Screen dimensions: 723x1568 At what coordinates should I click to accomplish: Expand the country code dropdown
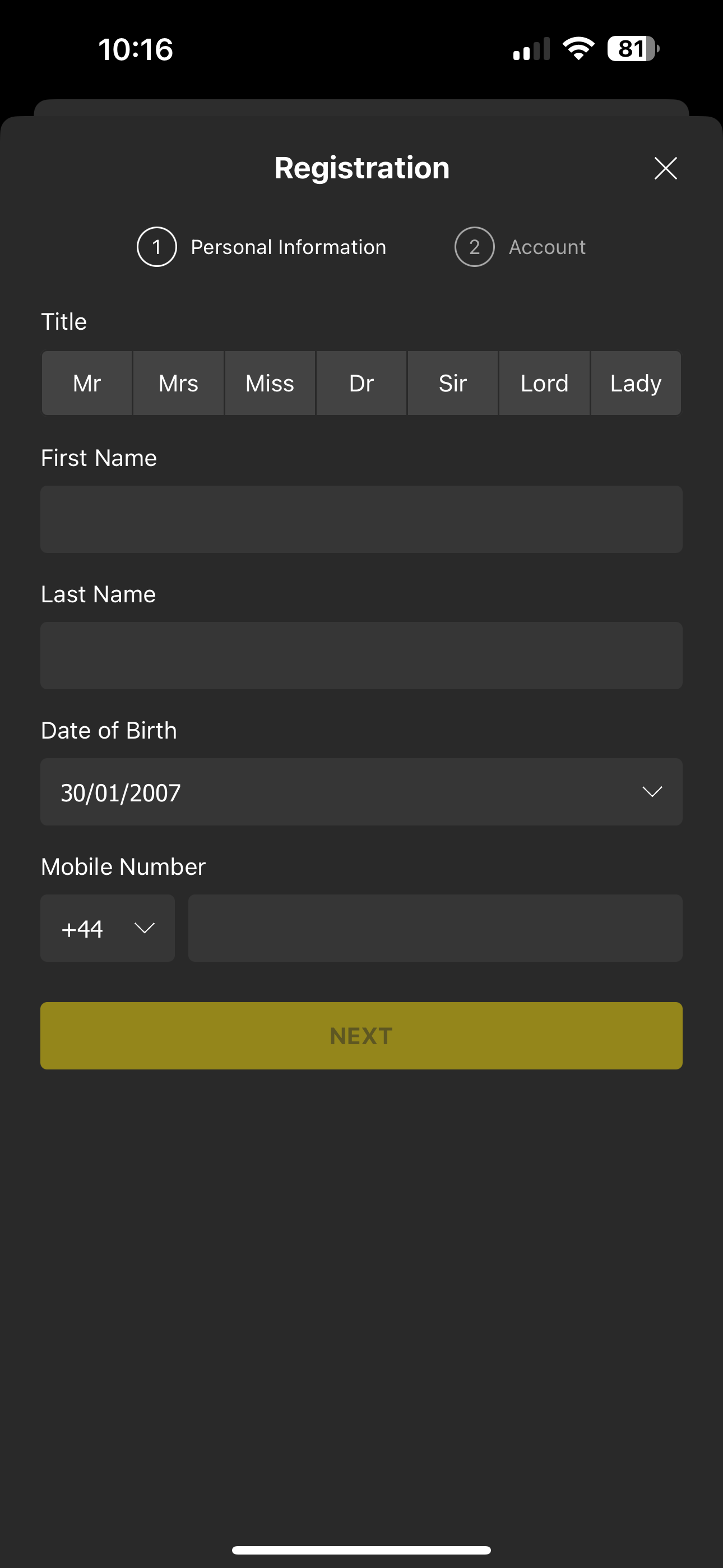pyautogui.click(x=143, y=928)
